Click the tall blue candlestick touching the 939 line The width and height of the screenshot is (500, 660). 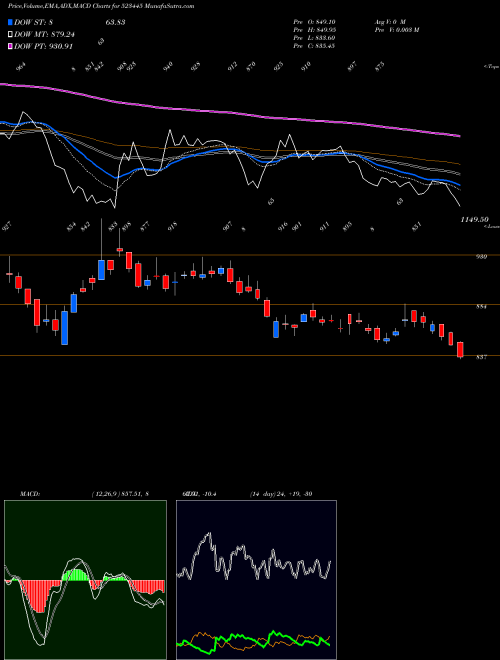point(101,269)
